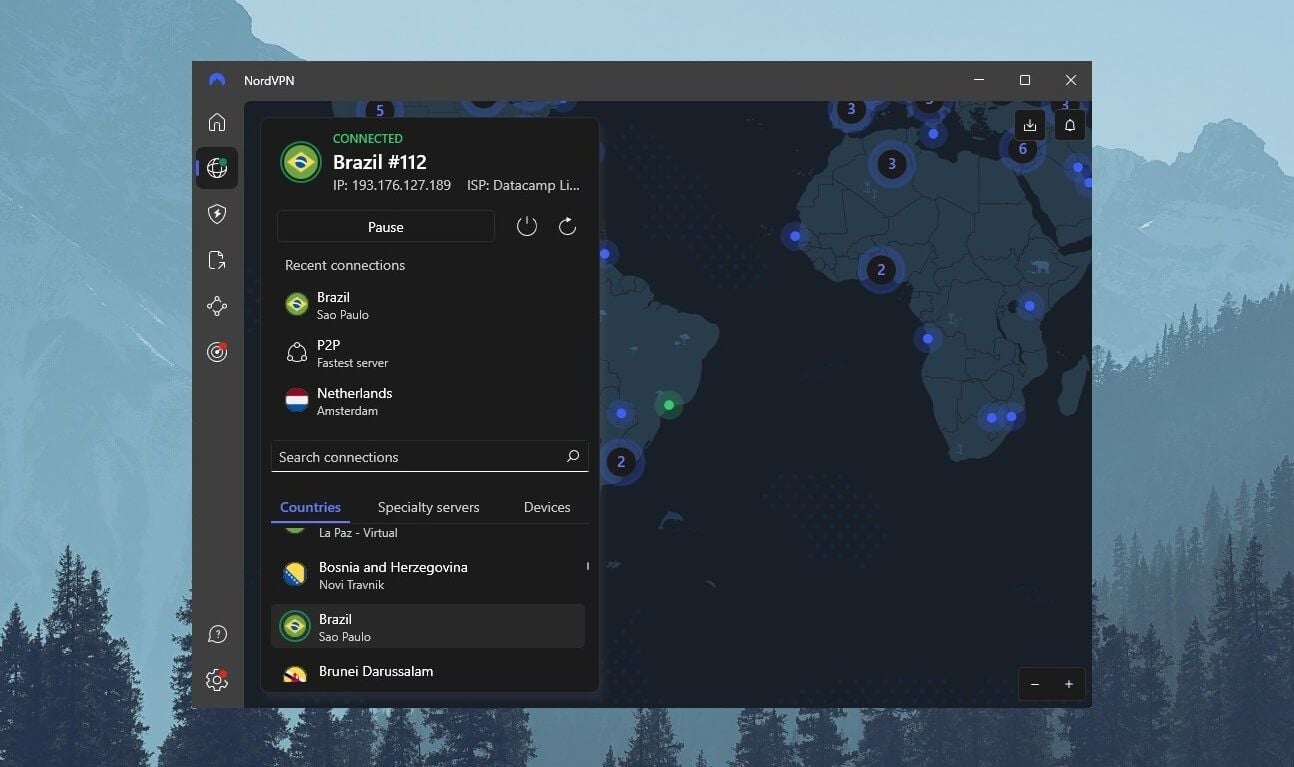
Task: Click the cluster marker 6 on the map
Action: coord(1022,149)
